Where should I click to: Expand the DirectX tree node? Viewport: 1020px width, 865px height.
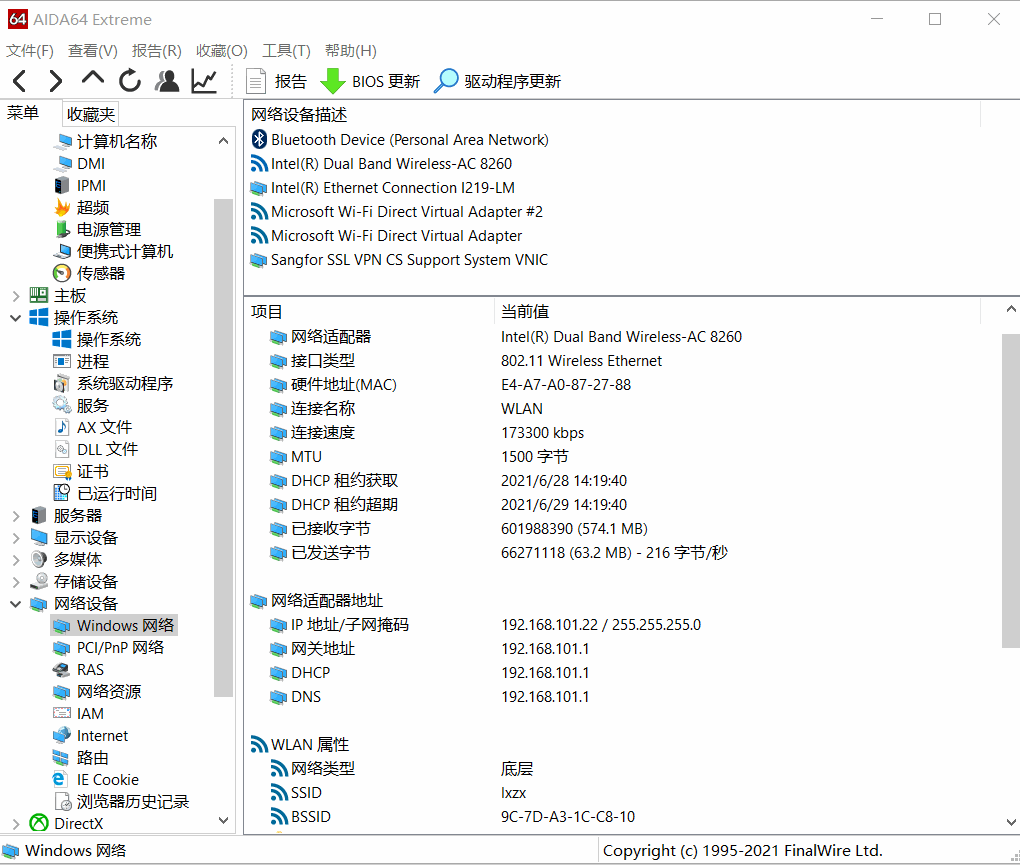[x=16, y=824]
